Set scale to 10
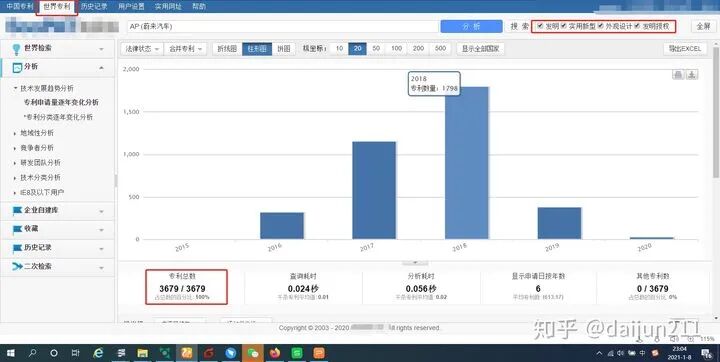Viewport: 720px width, 362px height. pos(339,49)
